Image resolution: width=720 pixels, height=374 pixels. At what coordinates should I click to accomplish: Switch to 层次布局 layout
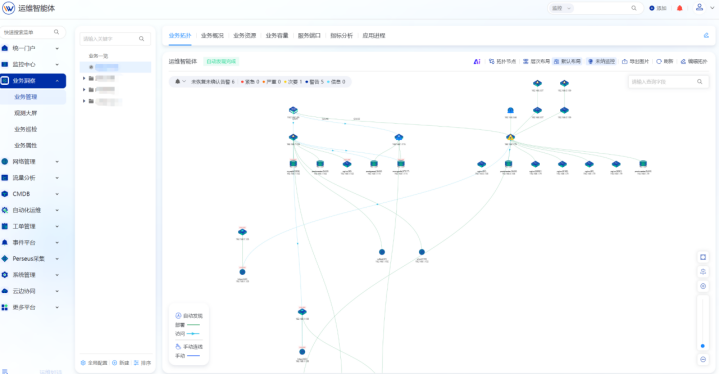point(536,62)
